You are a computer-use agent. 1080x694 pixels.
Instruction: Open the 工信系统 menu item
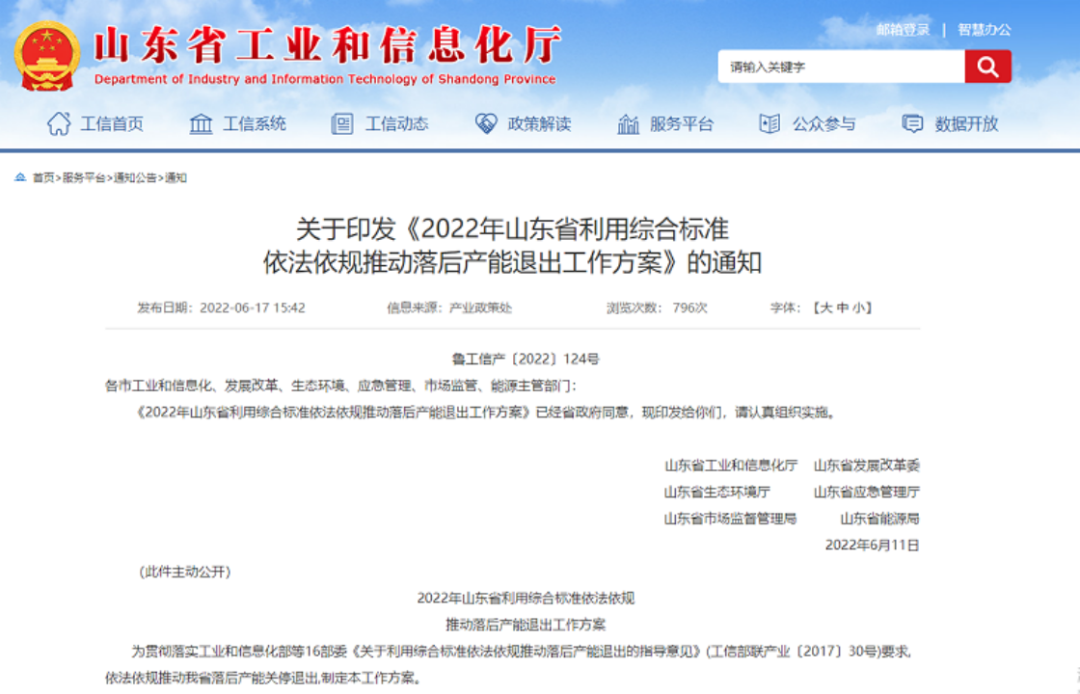(x=254, y=124)
